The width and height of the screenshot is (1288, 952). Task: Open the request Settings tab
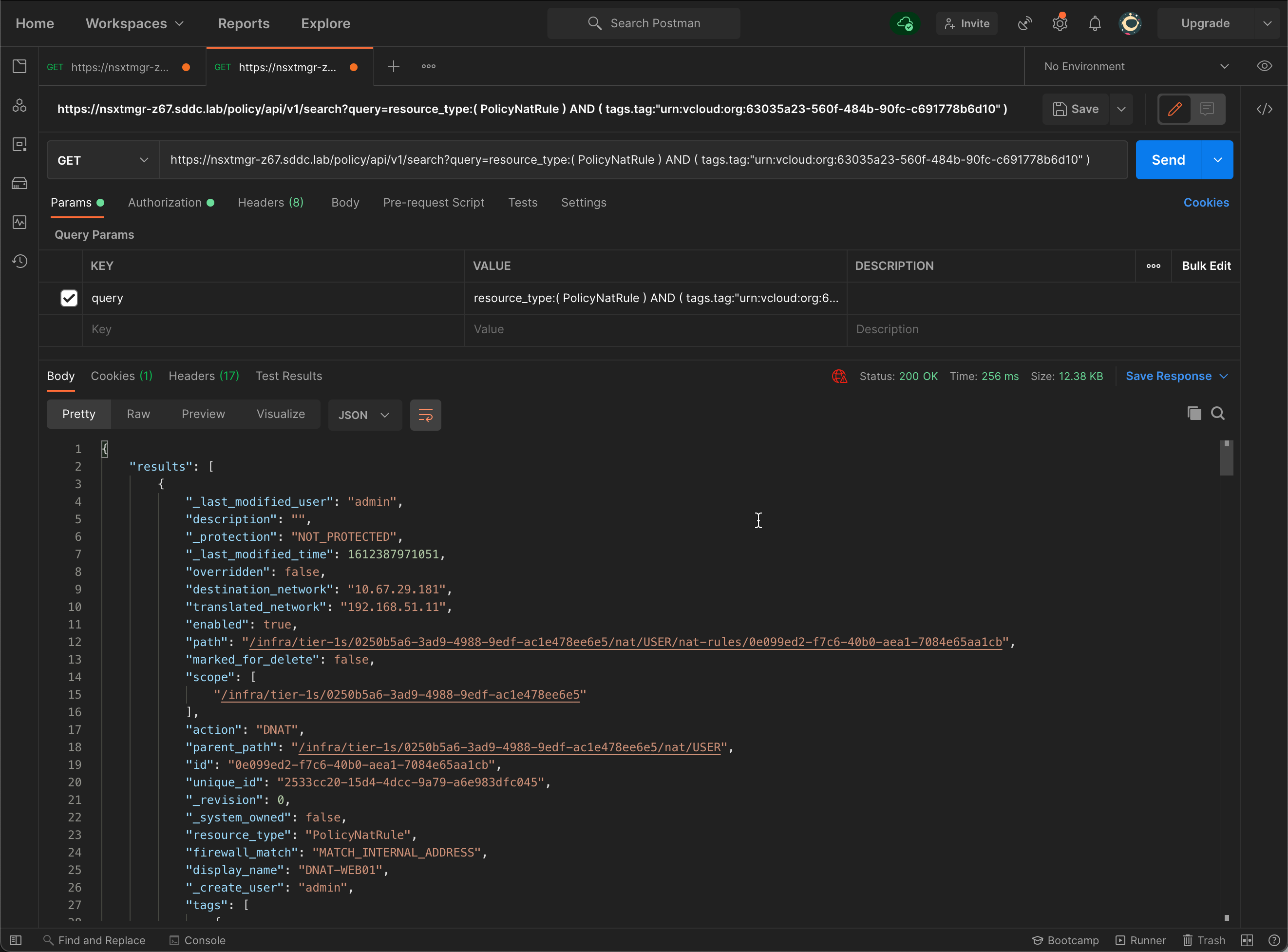(x=584, y=203)
